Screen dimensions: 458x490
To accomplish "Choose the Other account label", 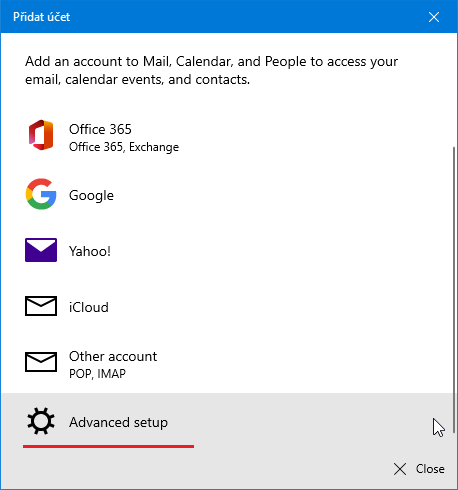I will (x=113, y=356).
